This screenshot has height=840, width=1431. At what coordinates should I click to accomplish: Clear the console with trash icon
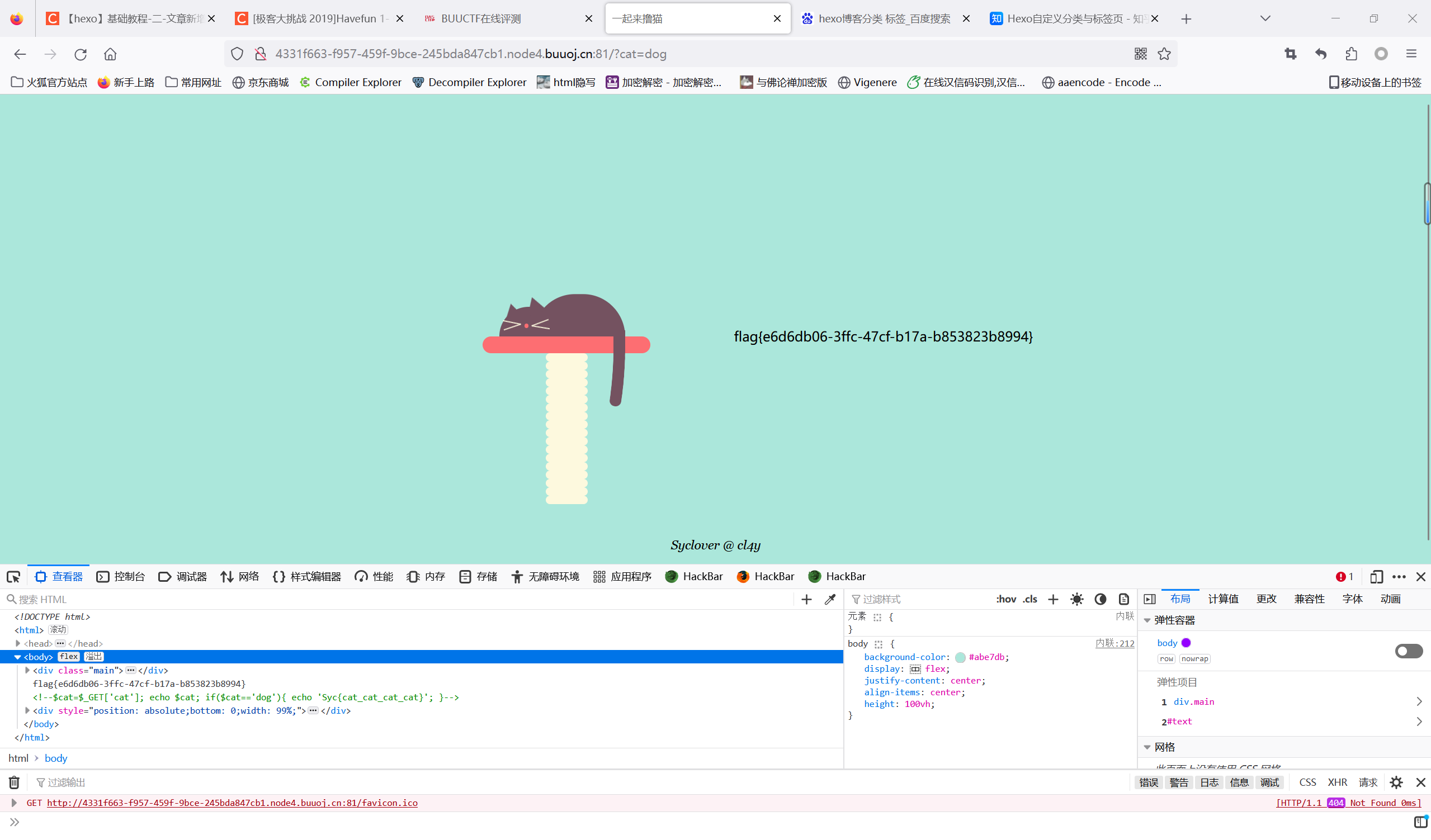pos(14,782)
